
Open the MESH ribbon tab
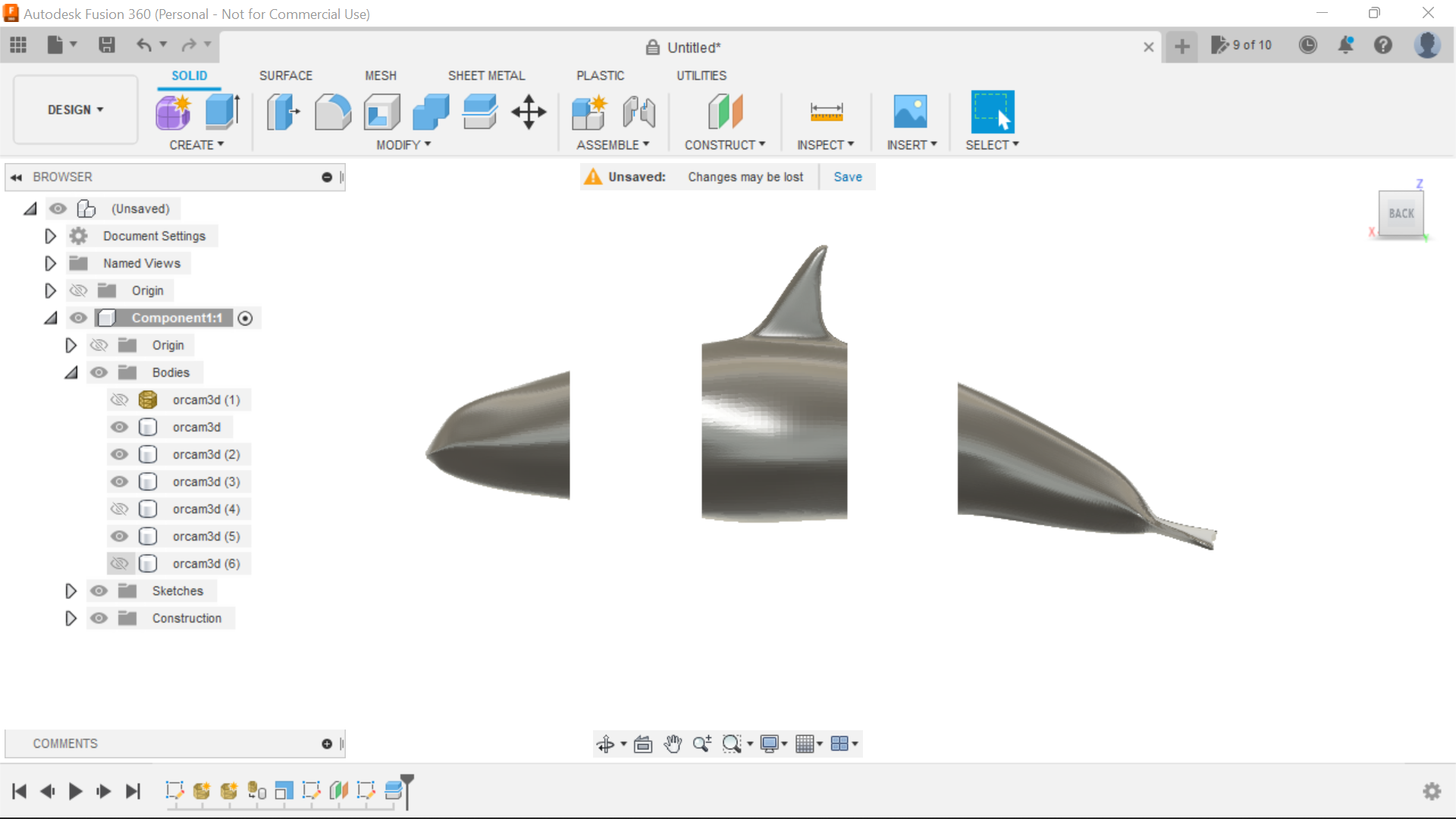point(381,75)
